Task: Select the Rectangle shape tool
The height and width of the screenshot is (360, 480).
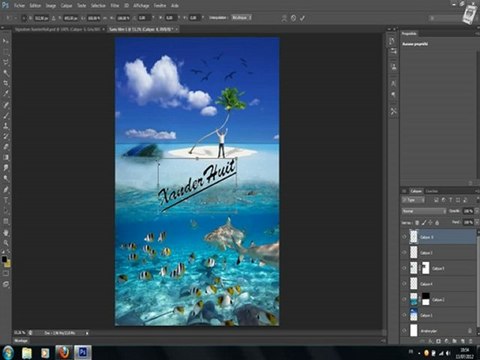Action: [x=6, y=221]
